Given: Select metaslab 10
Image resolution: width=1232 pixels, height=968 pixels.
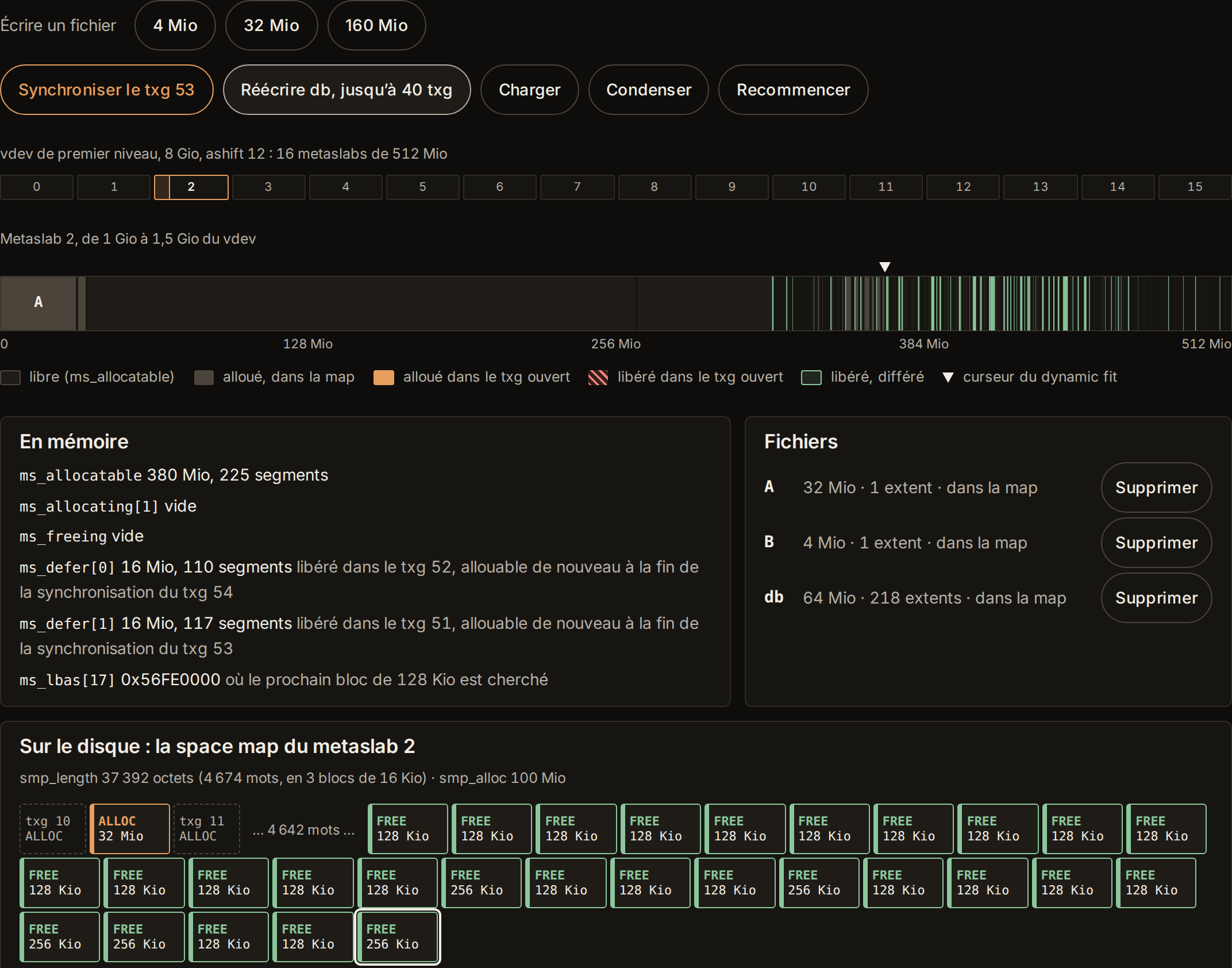Looking at the screenshot, I should coord(809,187).
